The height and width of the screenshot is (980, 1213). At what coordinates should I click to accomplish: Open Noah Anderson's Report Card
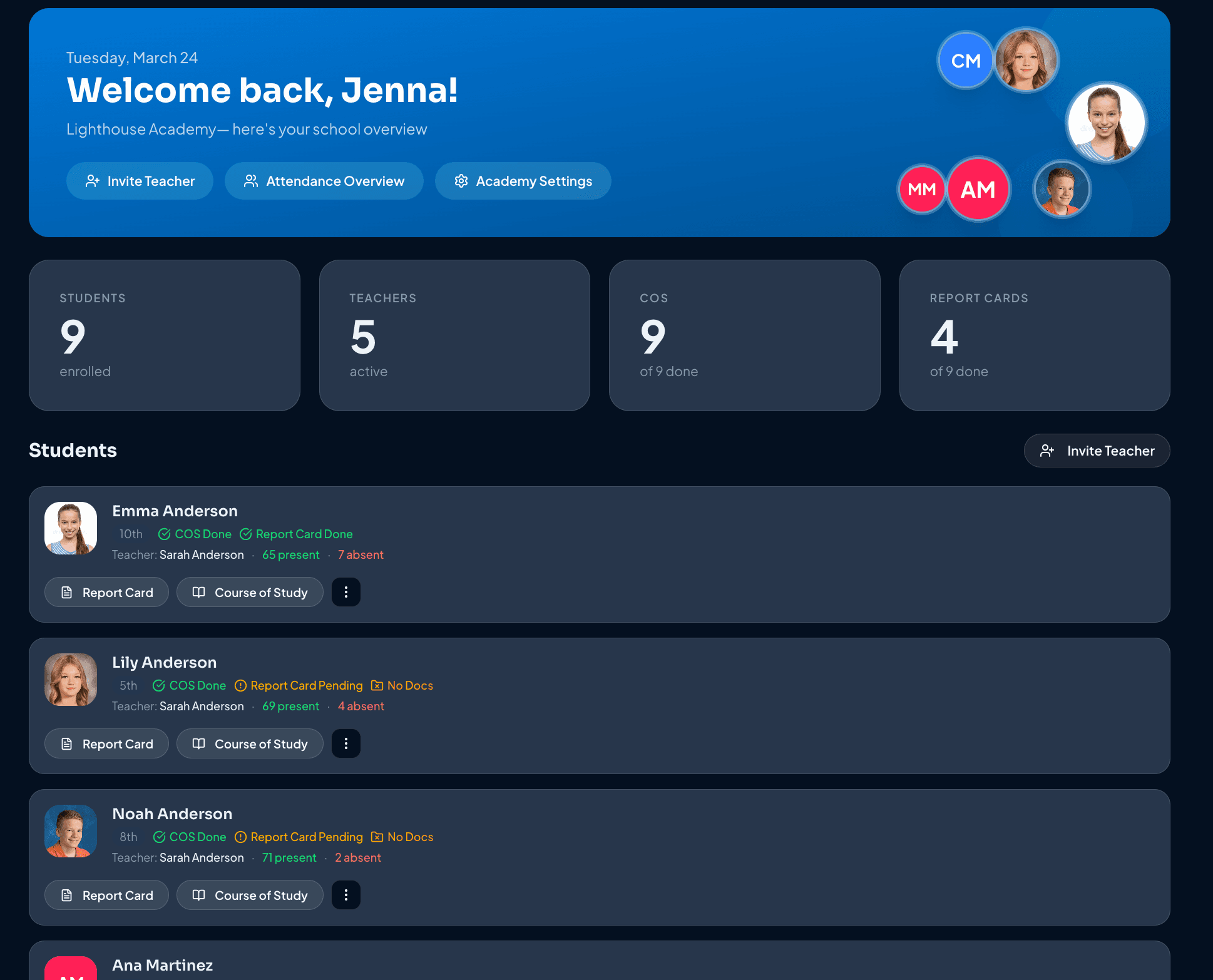point(106,895)
